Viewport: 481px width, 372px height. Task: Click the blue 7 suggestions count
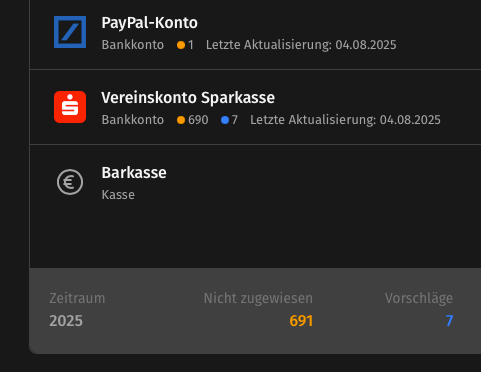pyautogui.click(x=449, y=321)
